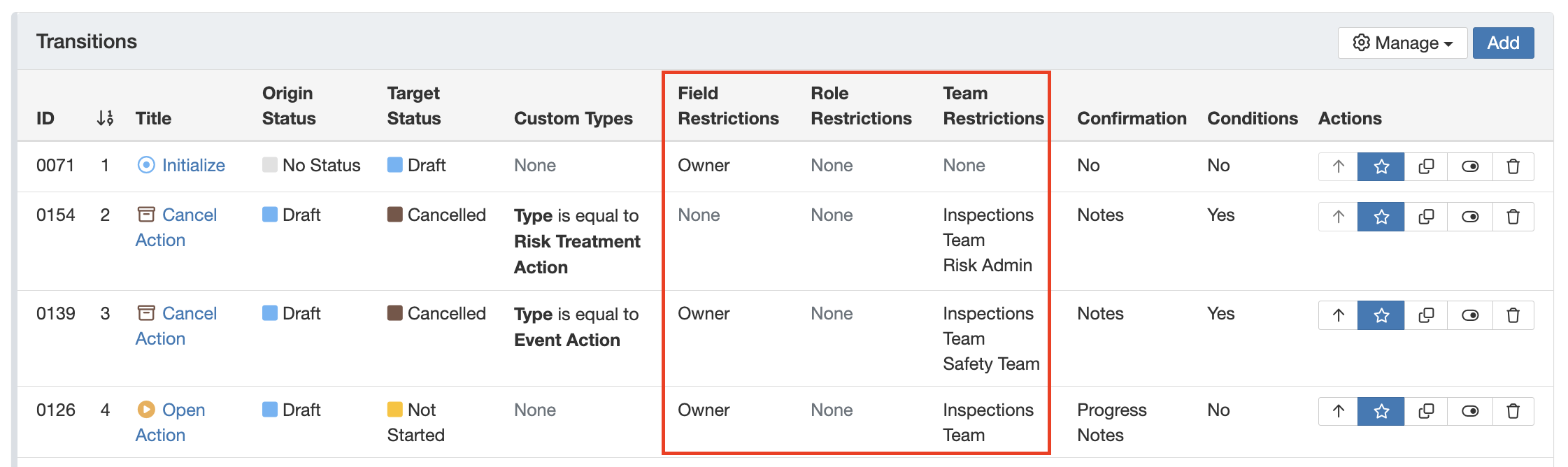Click the sort order arrow column header
1568x467 pixels.
tap(105, 118)
